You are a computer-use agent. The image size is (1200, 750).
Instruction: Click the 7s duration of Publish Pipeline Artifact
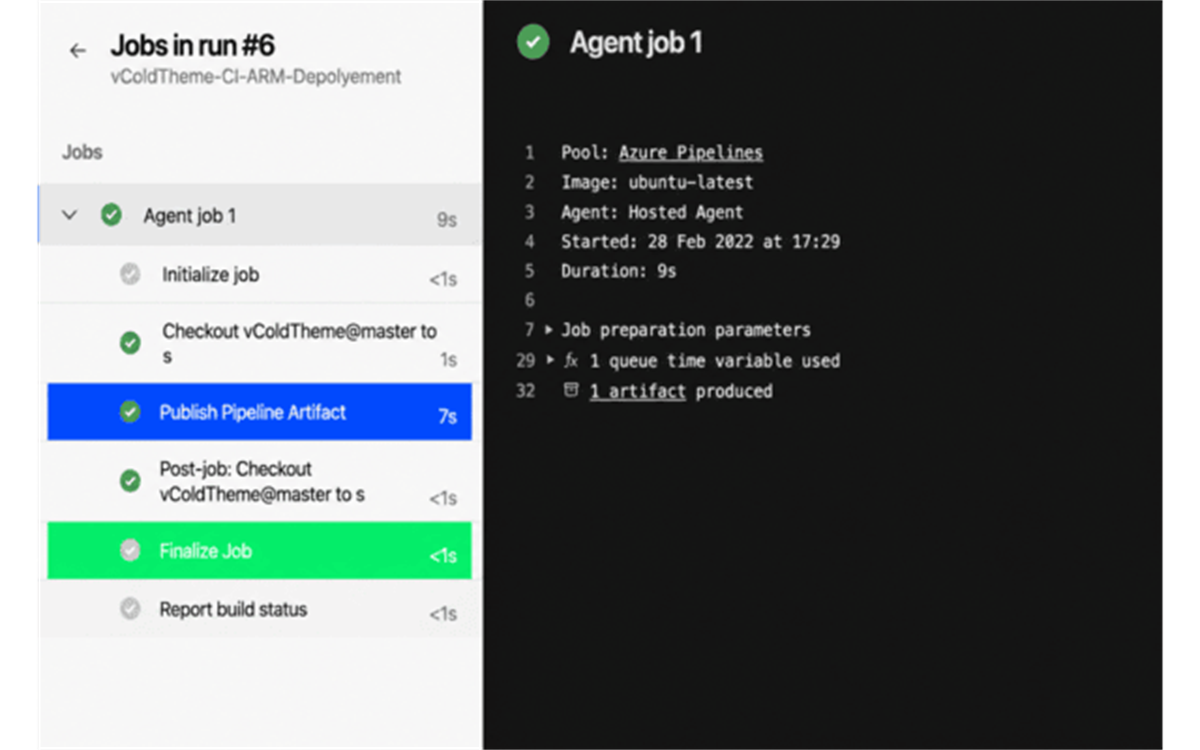[447, 416]
